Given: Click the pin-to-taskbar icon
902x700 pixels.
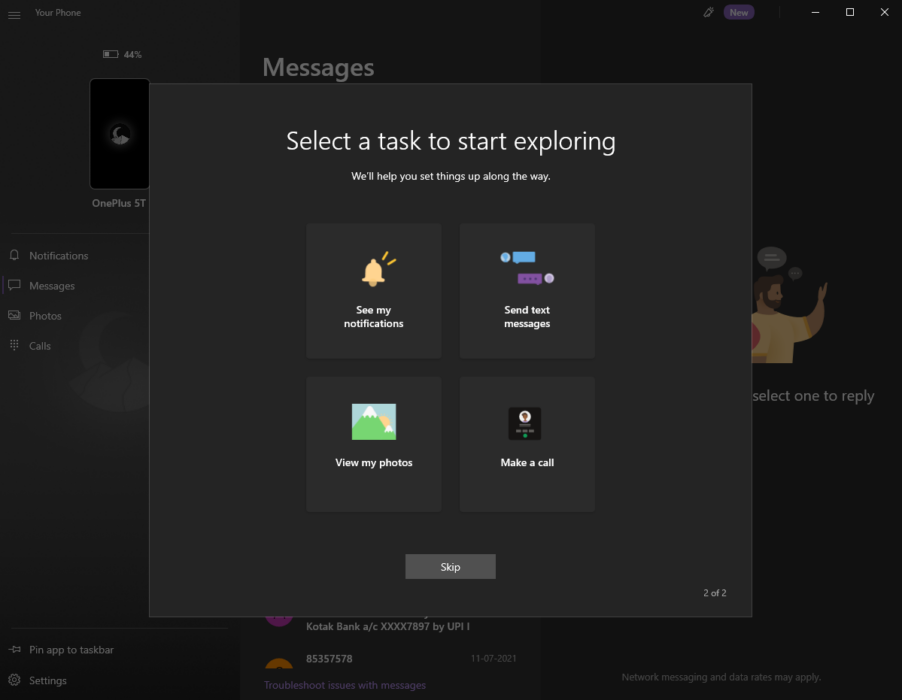Looking at the screenshot, I should click(14, 649).
